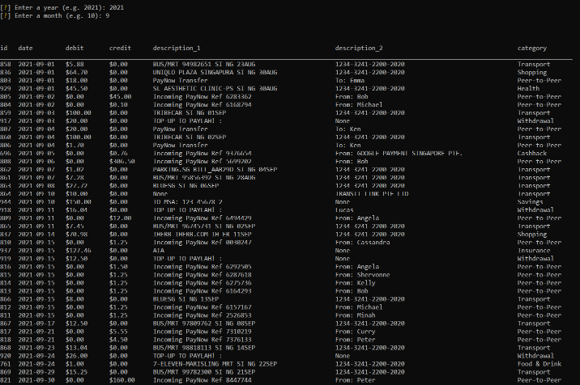Image resolution: width=580 pixels, height=385 pixels.
Task: Click the 'Health' category cell
Action: 528,88
